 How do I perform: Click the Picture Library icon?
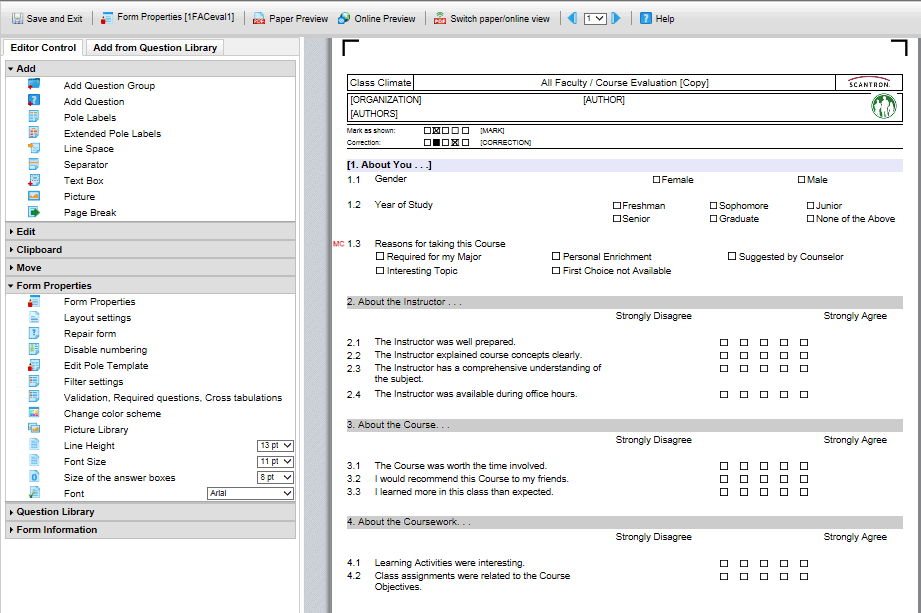pyautogui.click(x=34, y=429)
